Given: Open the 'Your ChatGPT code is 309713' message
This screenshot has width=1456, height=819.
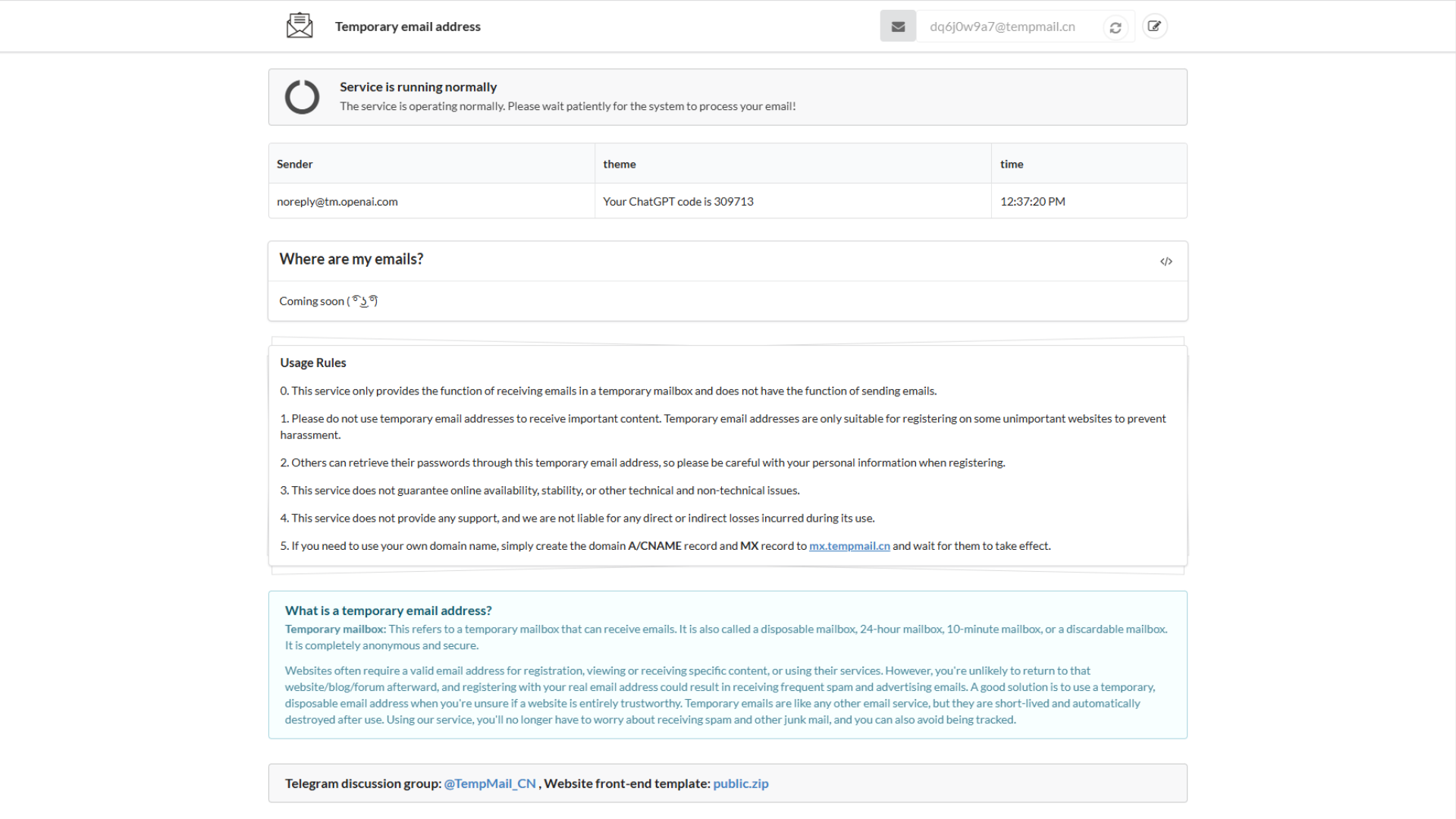Looking at the screenshot, I should 678,202.
